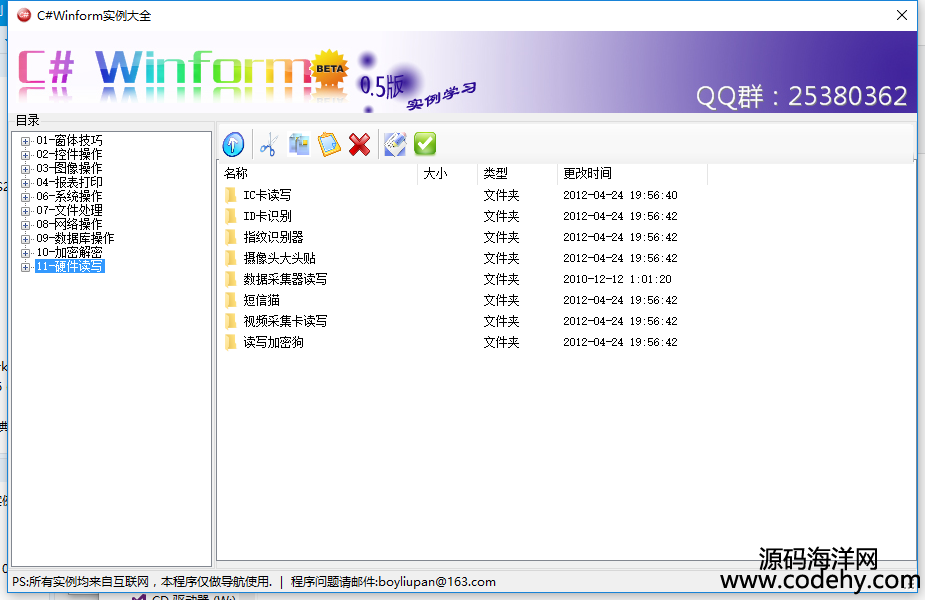Viewport: 925px width, 600px height.
Task: Select the 读写加密狗 folder row
Action: pyautogui.click(x=273, y=342)
